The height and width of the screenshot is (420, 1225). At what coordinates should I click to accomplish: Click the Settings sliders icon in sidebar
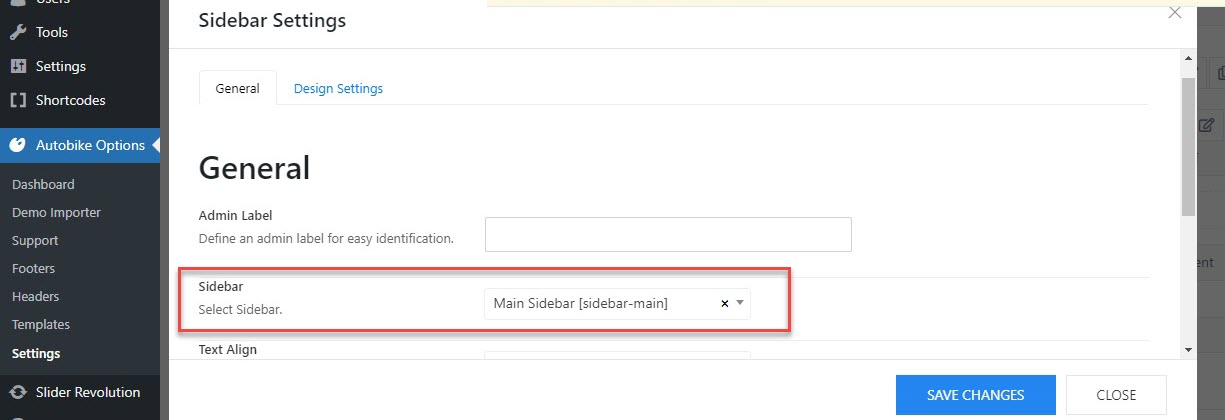tap(18, 66)
